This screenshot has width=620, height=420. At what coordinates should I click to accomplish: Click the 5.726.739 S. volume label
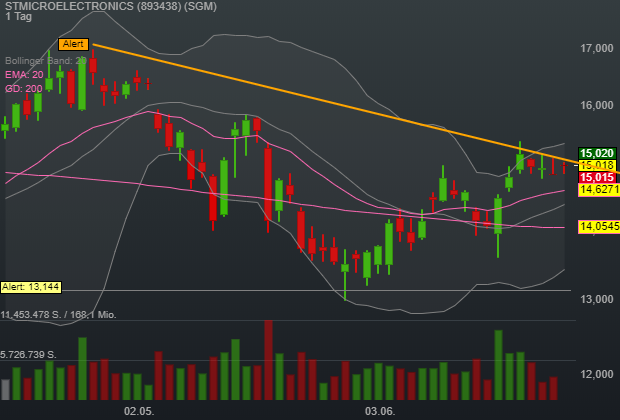(x=28, y=355)
